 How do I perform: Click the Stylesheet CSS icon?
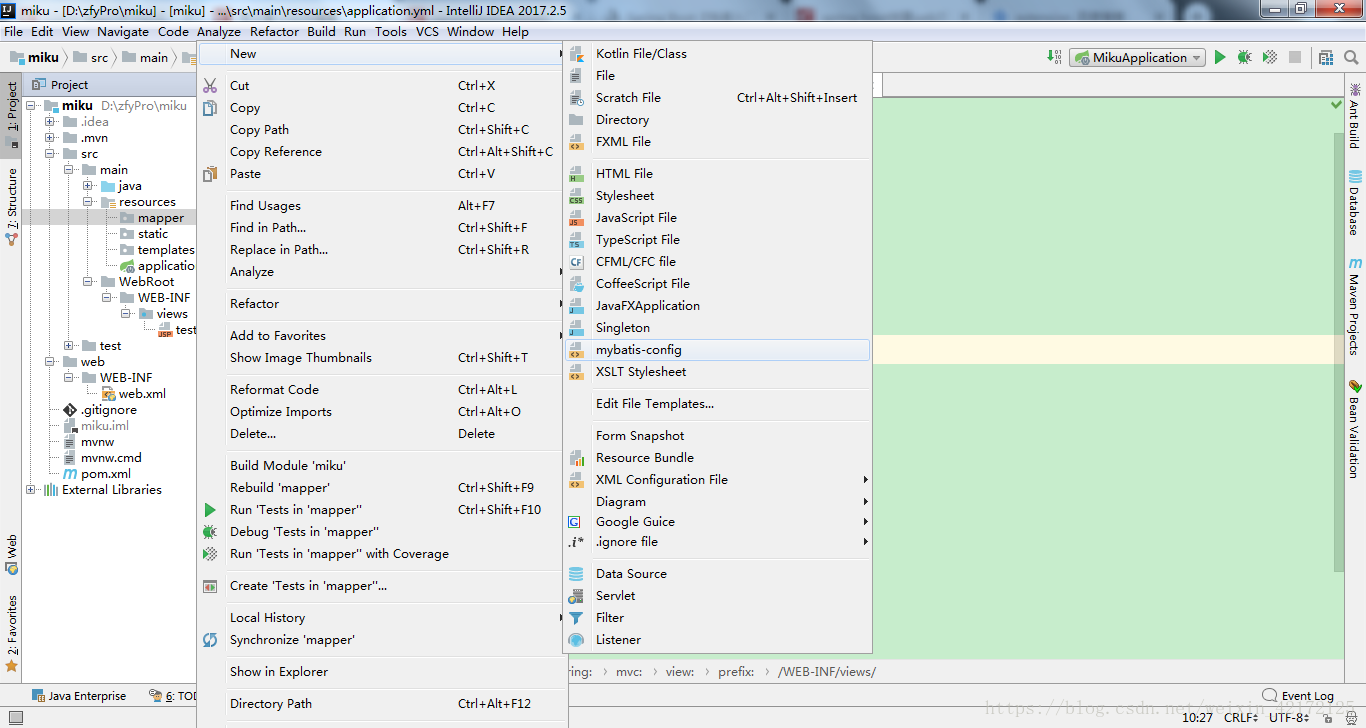tap(576, 196)
